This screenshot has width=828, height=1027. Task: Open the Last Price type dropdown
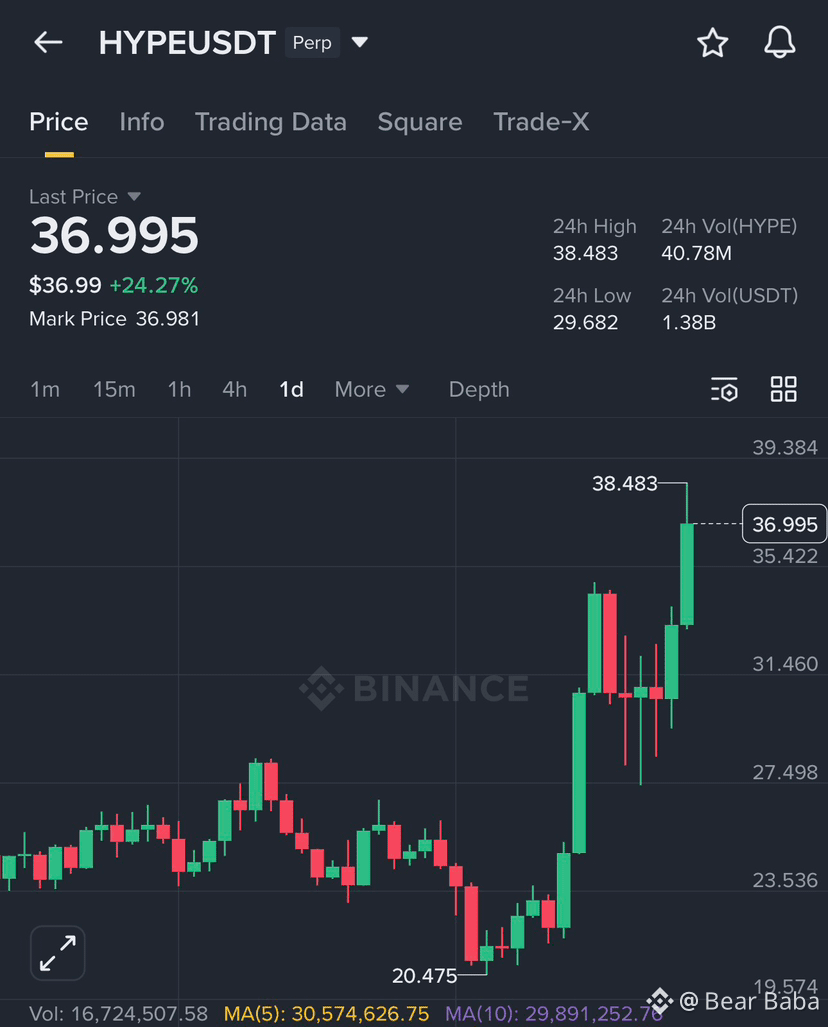coord(134,196)
